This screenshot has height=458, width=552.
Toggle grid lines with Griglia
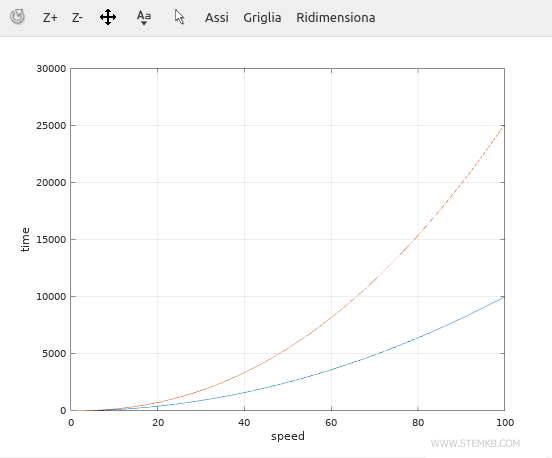(x=262, y=18)
